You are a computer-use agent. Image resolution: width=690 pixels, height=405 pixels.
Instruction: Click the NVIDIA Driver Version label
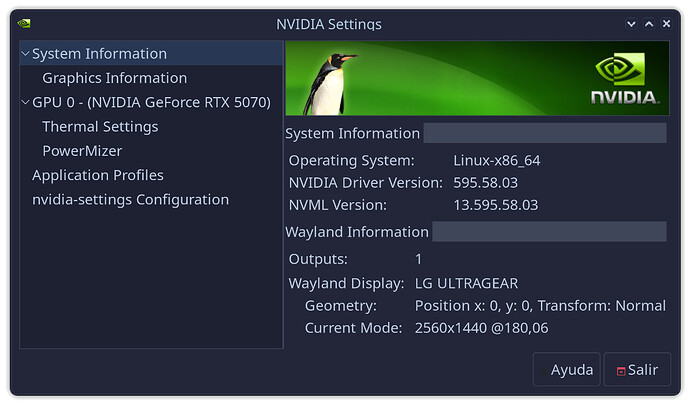366,183
